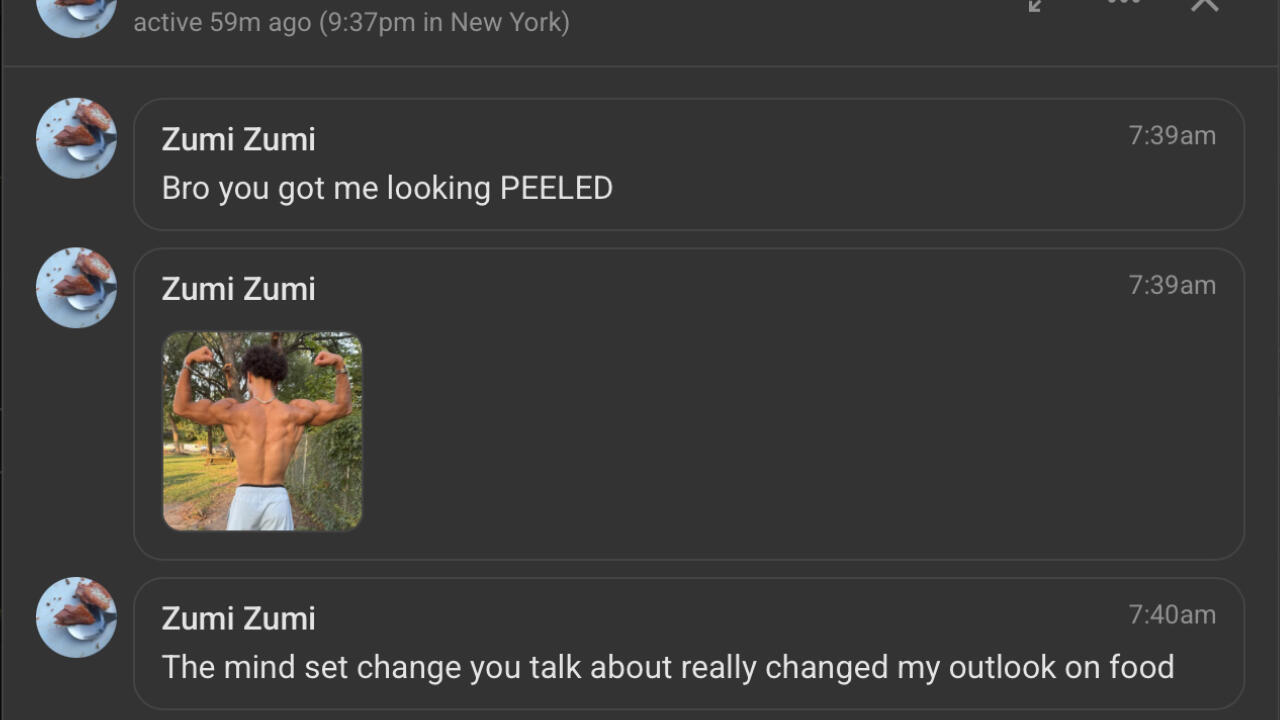Open the chat header profile avatar

click(76, 14)
